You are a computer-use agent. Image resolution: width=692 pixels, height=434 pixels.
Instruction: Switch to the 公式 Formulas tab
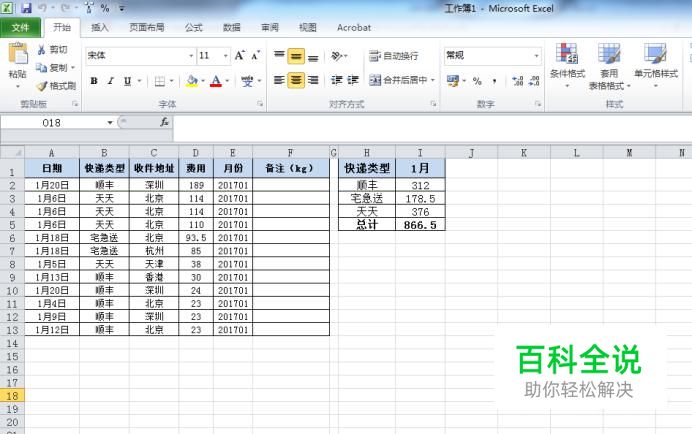[x=194, y=27]
